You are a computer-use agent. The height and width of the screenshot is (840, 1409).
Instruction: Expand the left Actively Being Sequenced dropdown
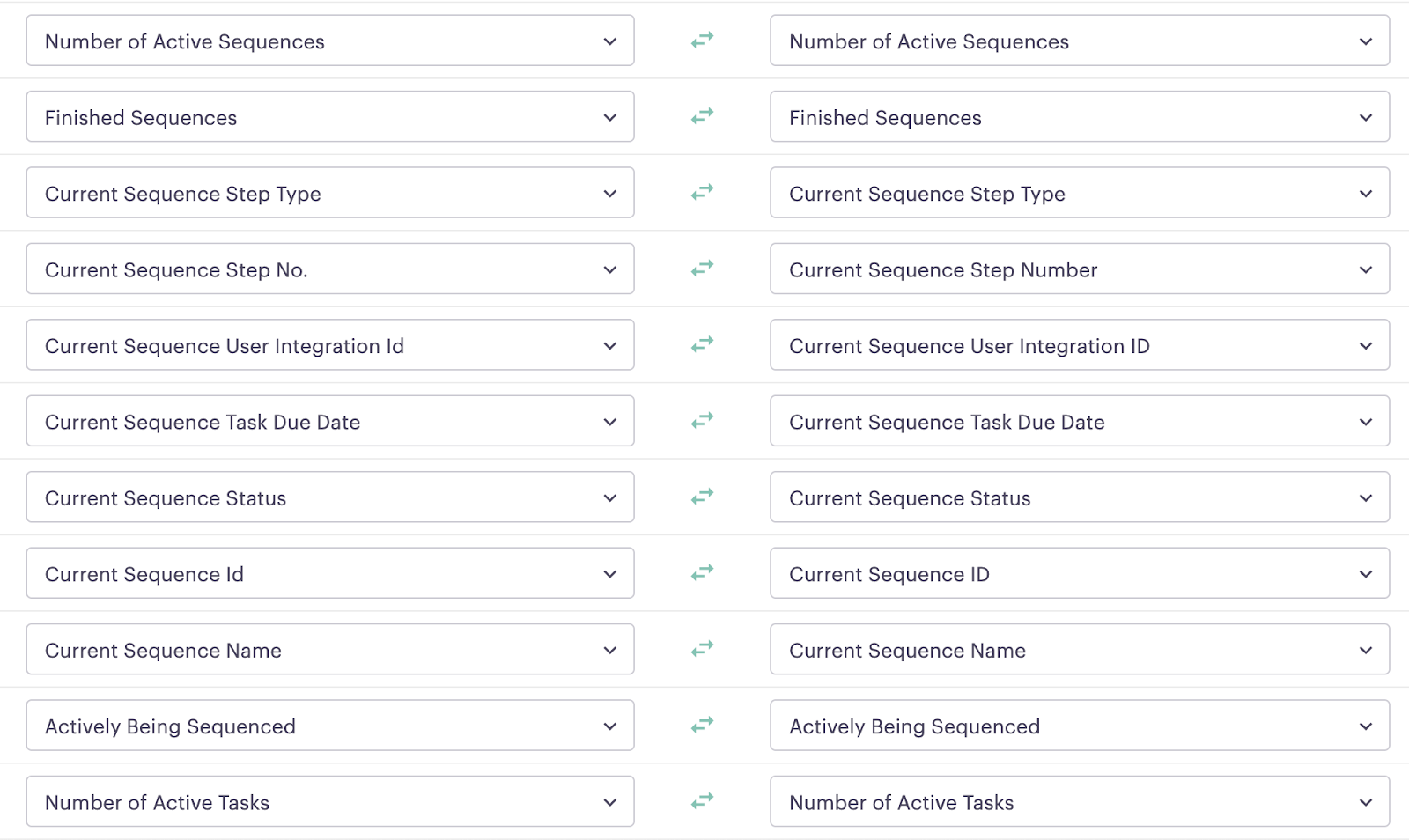click(609, 725)
